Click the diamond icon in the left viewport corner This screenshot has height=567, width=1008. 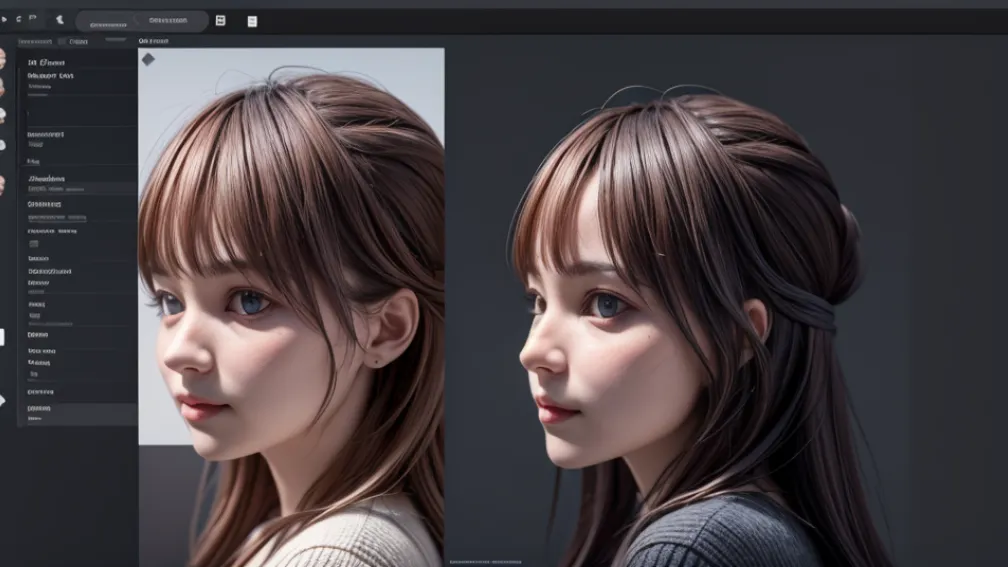pos(148,59)
